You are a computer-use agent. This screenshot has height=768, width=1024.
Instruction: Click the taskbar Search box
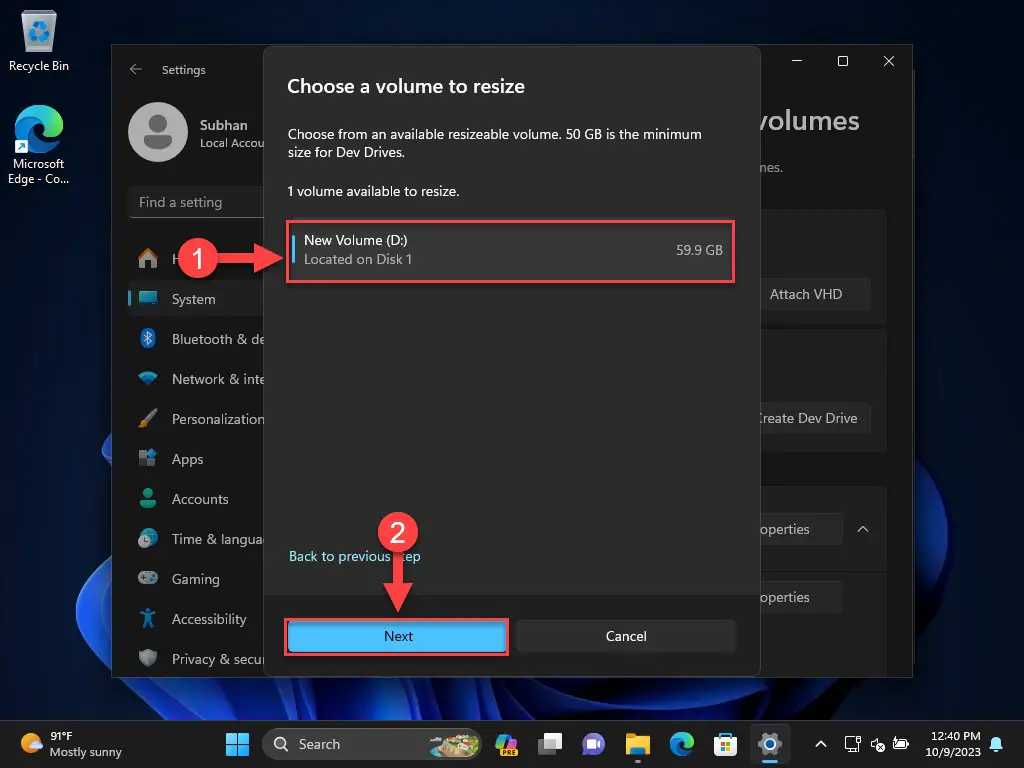click(x=372, y=744)
